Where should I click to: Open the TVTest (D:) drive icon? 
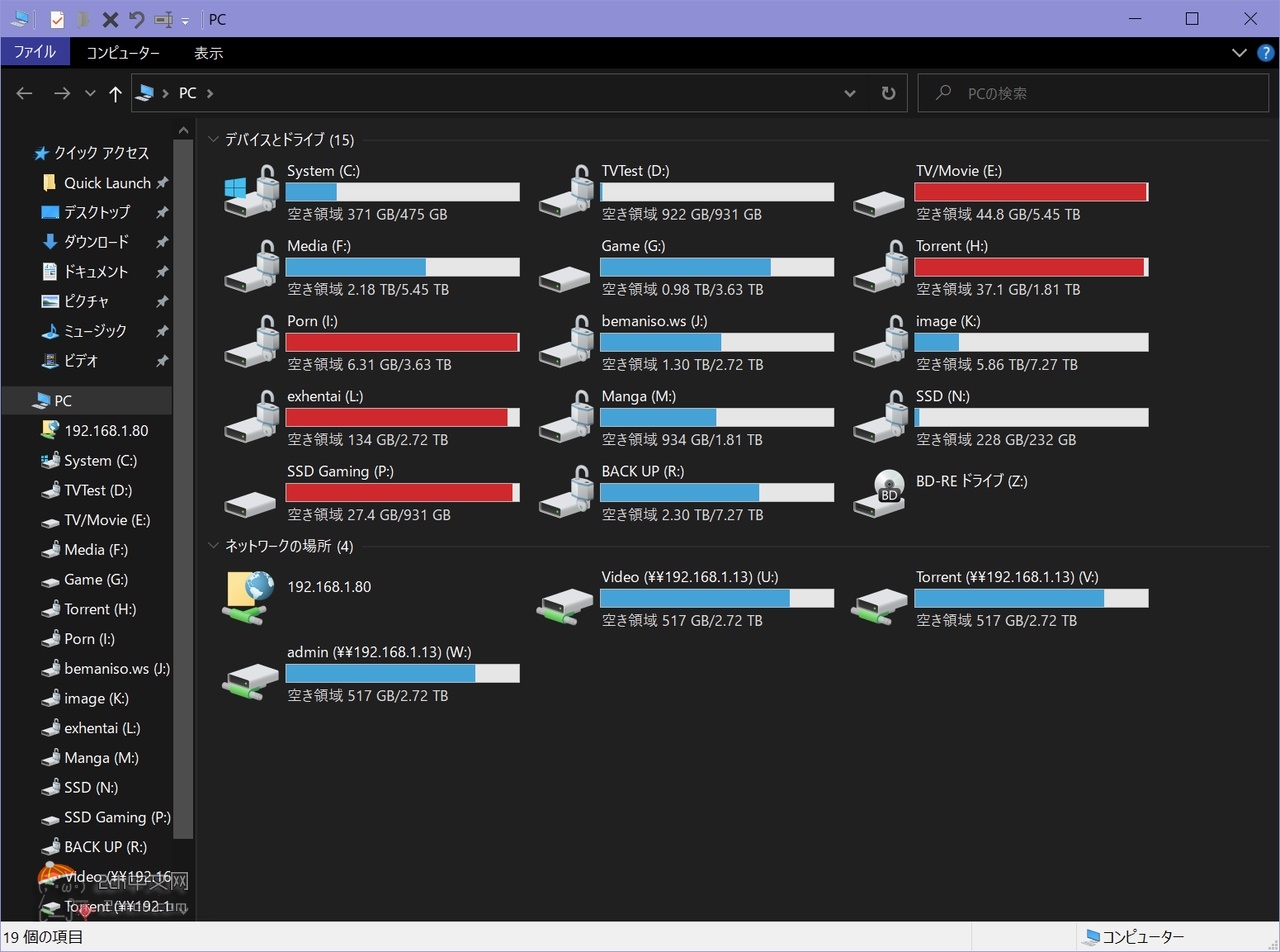[565, 192]
